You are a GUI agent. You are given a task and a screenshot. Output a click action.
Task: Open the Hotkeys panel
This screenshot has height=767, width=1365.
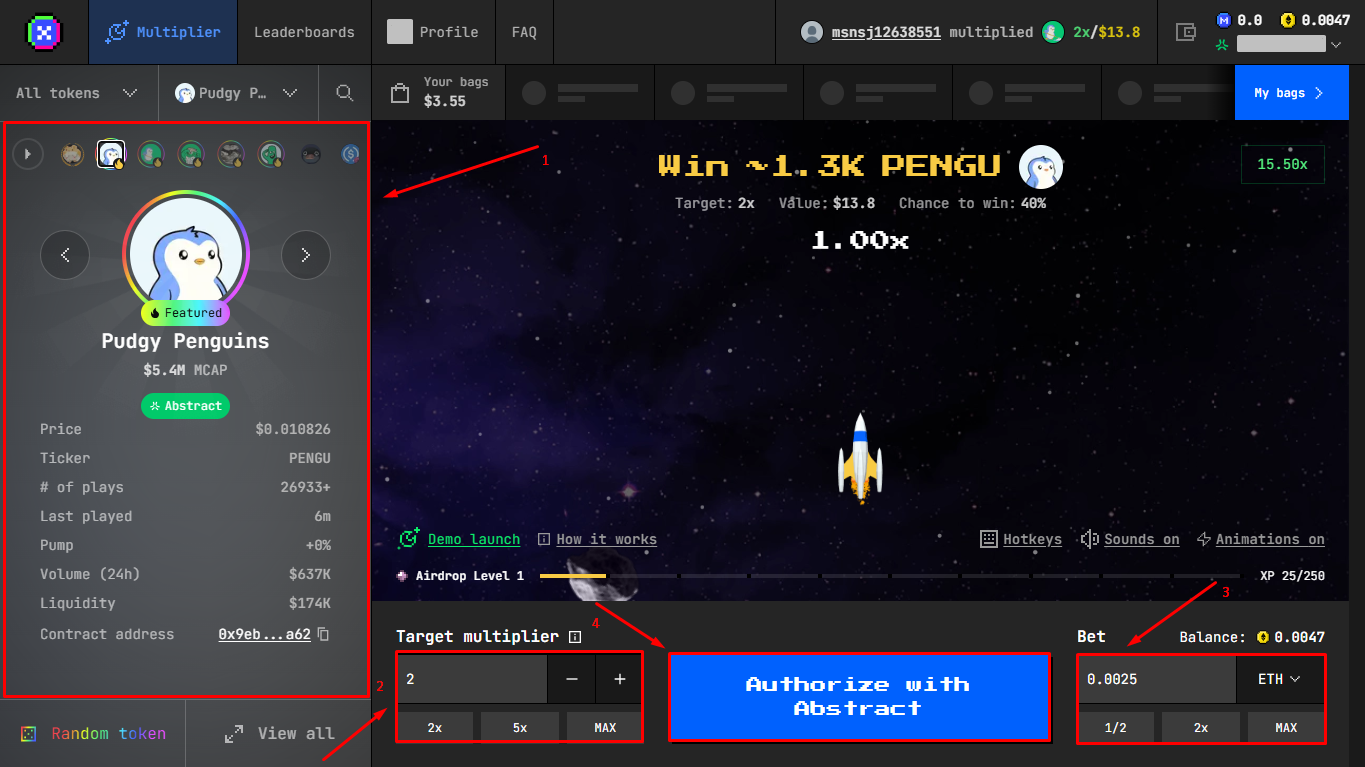pyautogui.click(x=1021, y=539)
